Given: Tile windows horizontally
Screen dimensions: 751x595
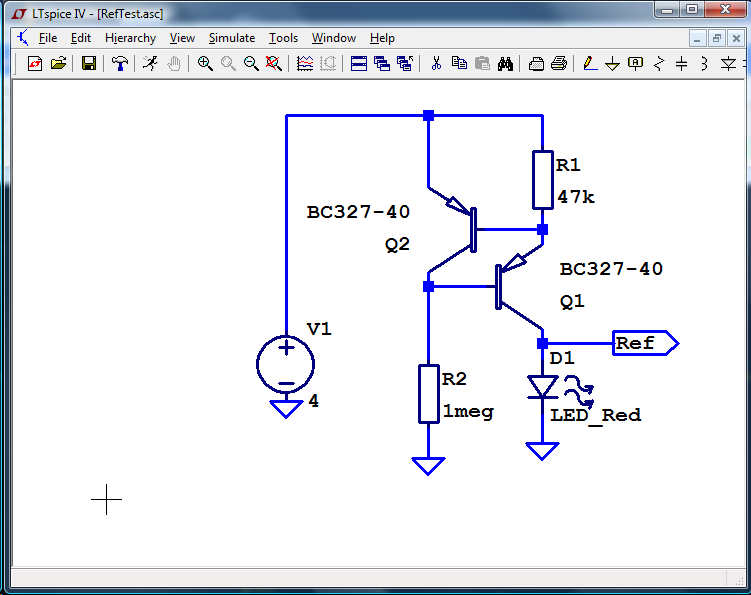Looking at the screenshot, I should [359, 63].
